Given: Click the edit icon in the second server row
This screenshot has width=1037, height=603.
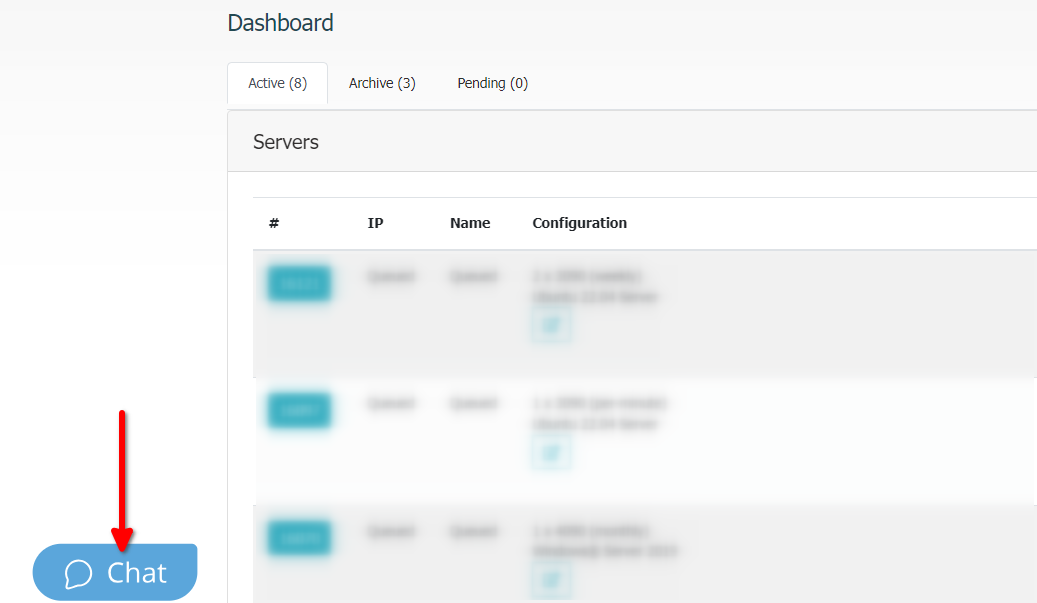Looking at the screenshot, I should pos(551,453).
